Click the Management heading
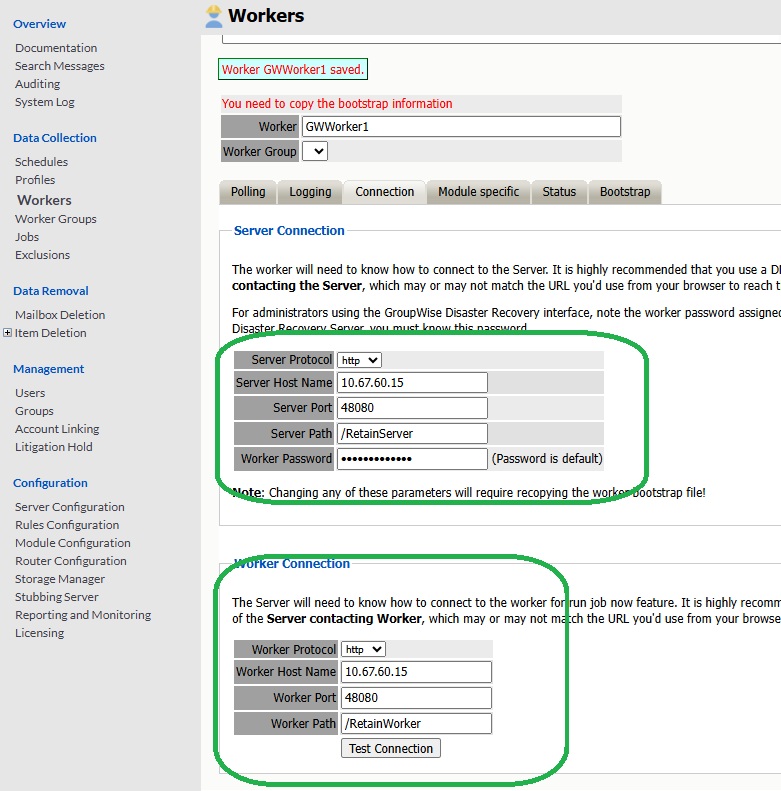 (48, 369)
